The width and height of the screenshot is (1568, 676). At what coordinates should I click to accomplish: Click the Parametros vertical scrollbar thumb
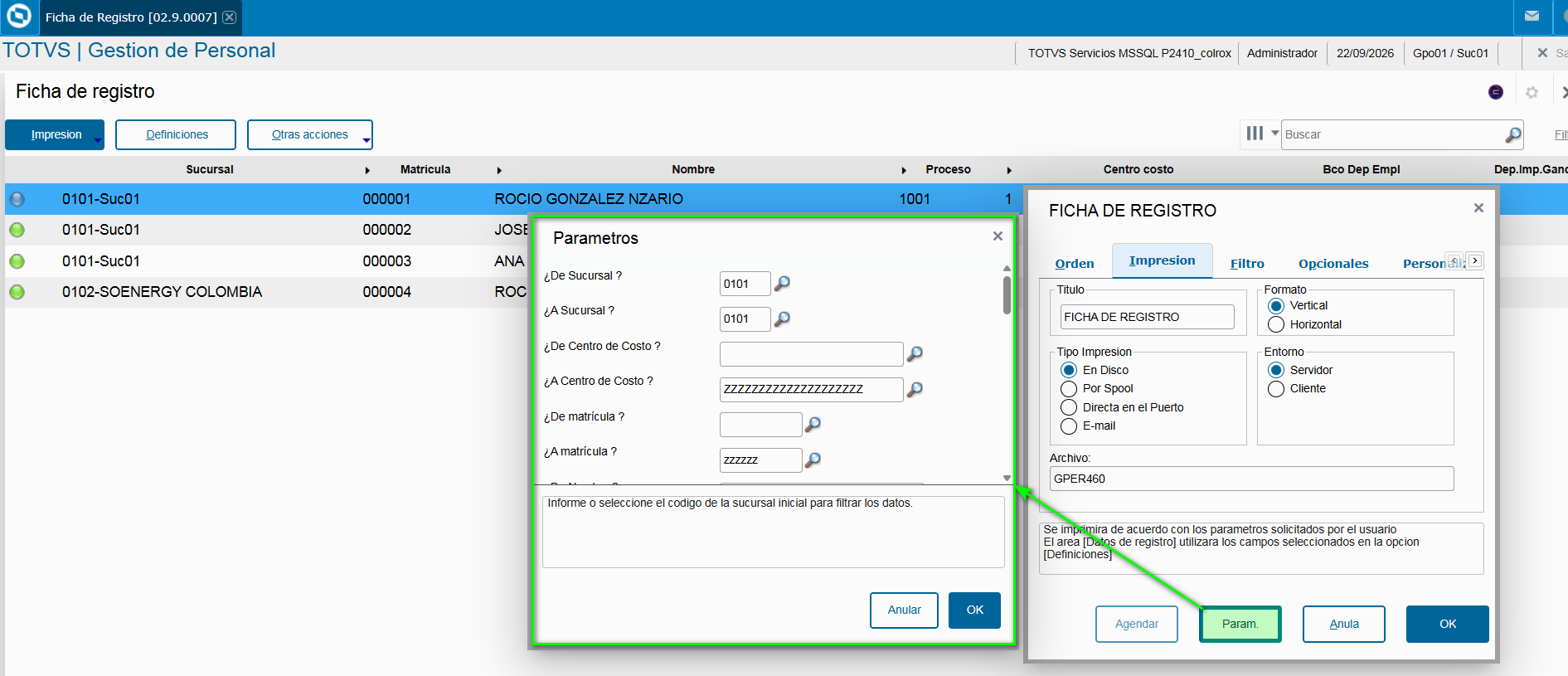1007,295
